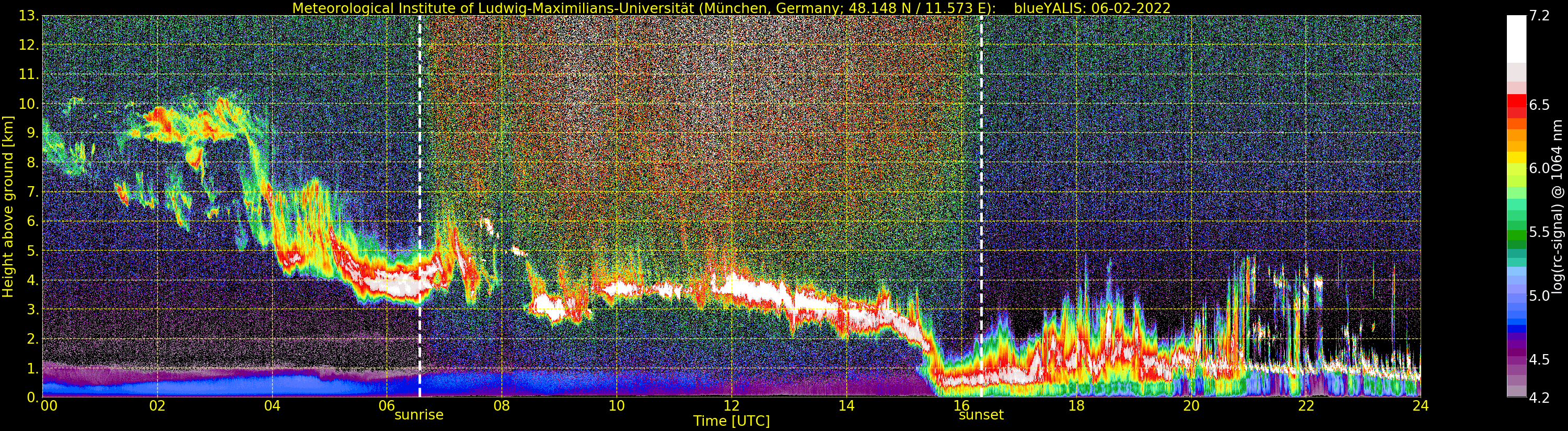Click the time axis tick '16'

tap(961, 405)
